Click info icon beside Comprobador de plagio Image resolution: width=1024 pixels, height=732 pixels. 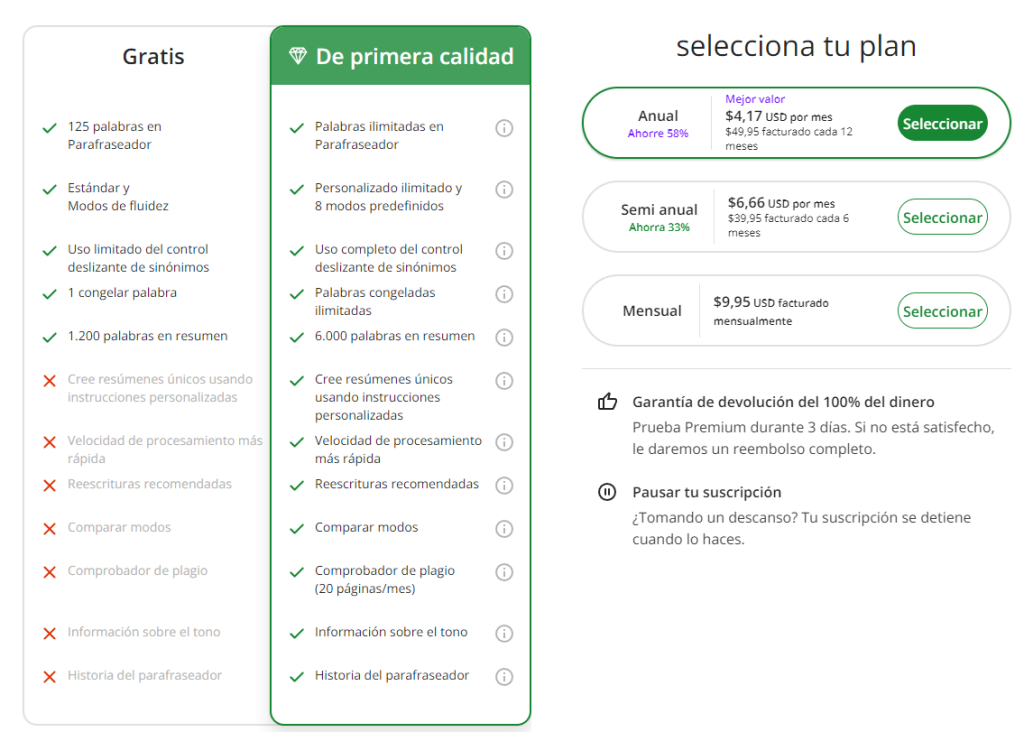[x=504, y=572]
